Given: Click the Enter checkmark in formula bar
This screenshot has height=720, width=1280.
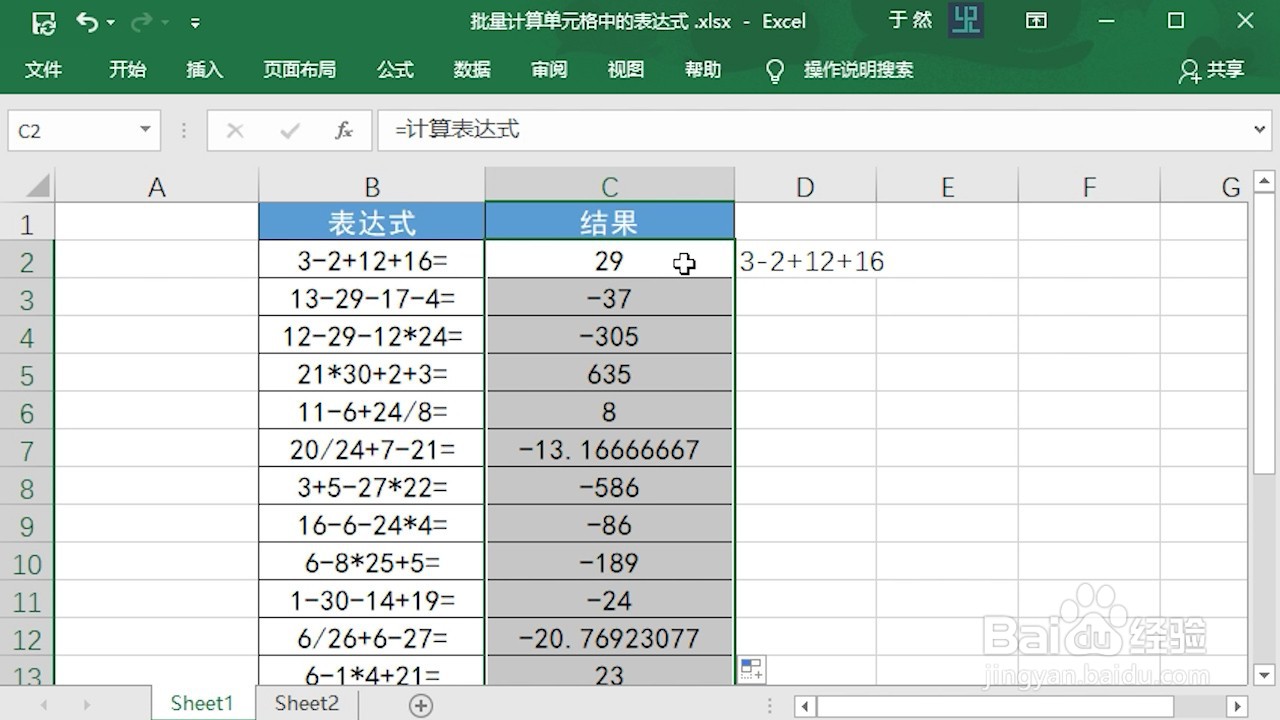Looking at the screenshot, I should pos(291,130).
